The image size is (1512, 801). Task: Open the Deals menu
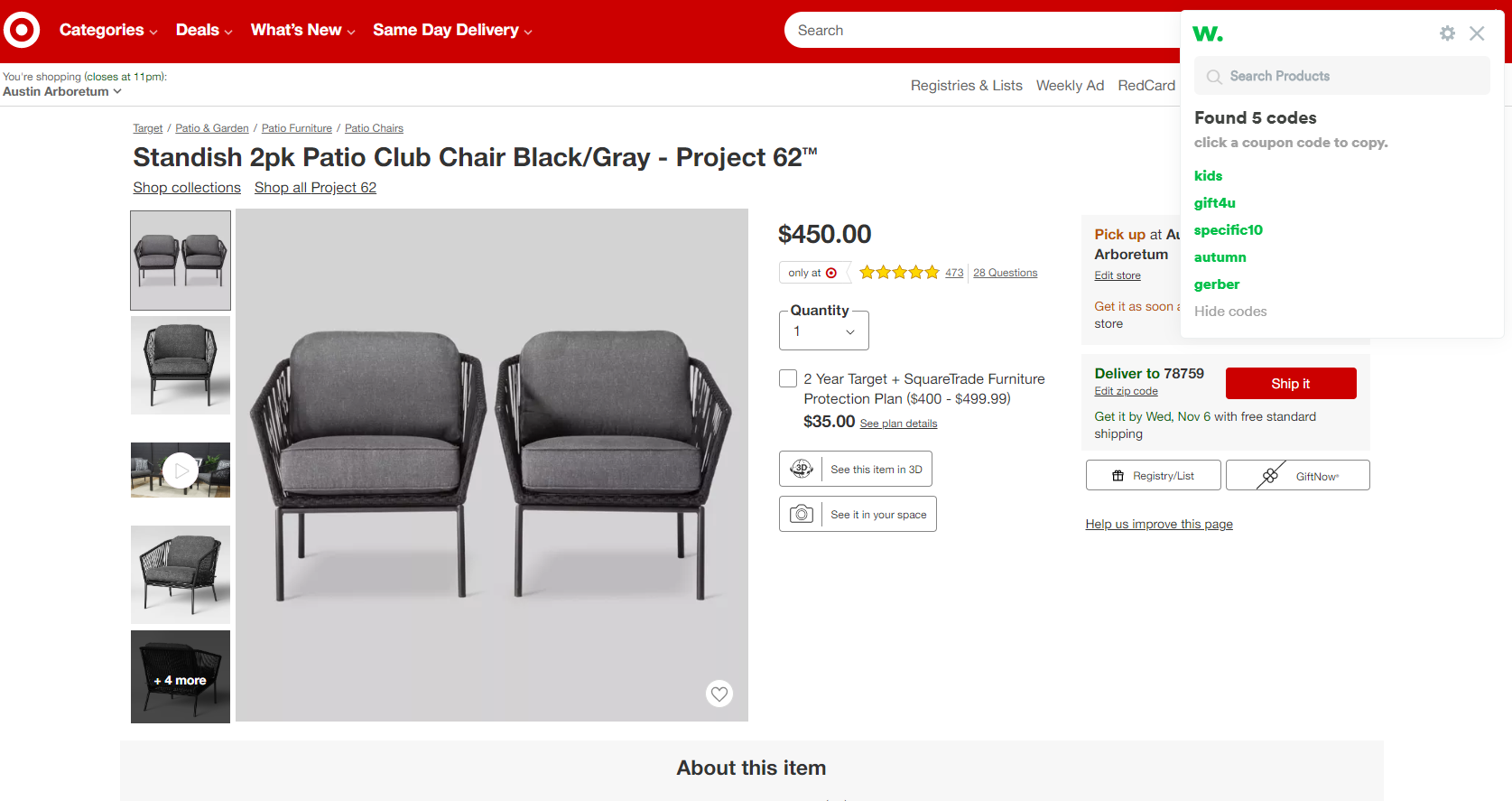click(204, 30)
